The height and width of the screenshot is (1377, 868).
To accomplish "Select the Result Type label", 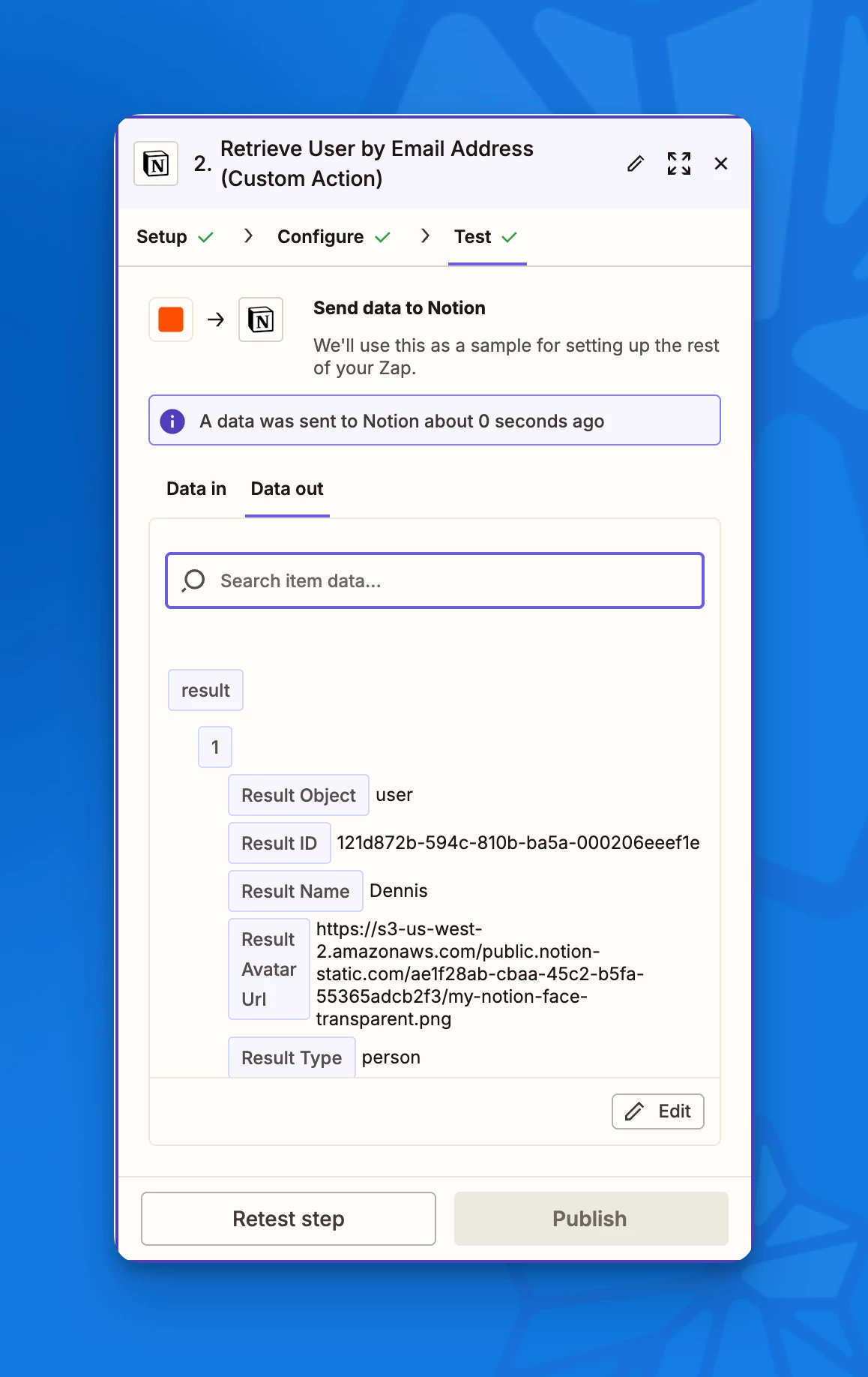I will coord(292,1057).
